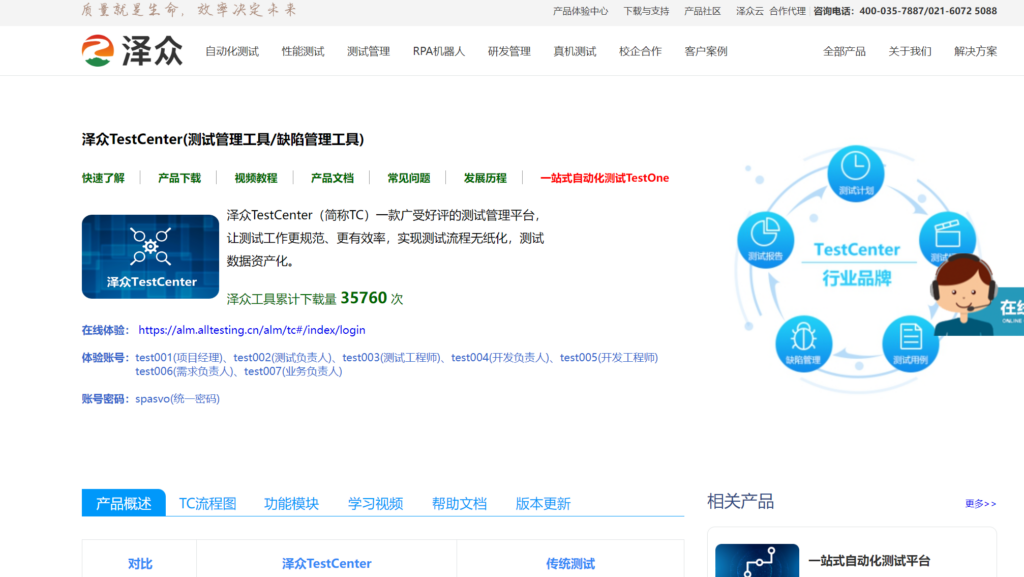Open the 真机测试 navigation menu

[x=575, y=51]
